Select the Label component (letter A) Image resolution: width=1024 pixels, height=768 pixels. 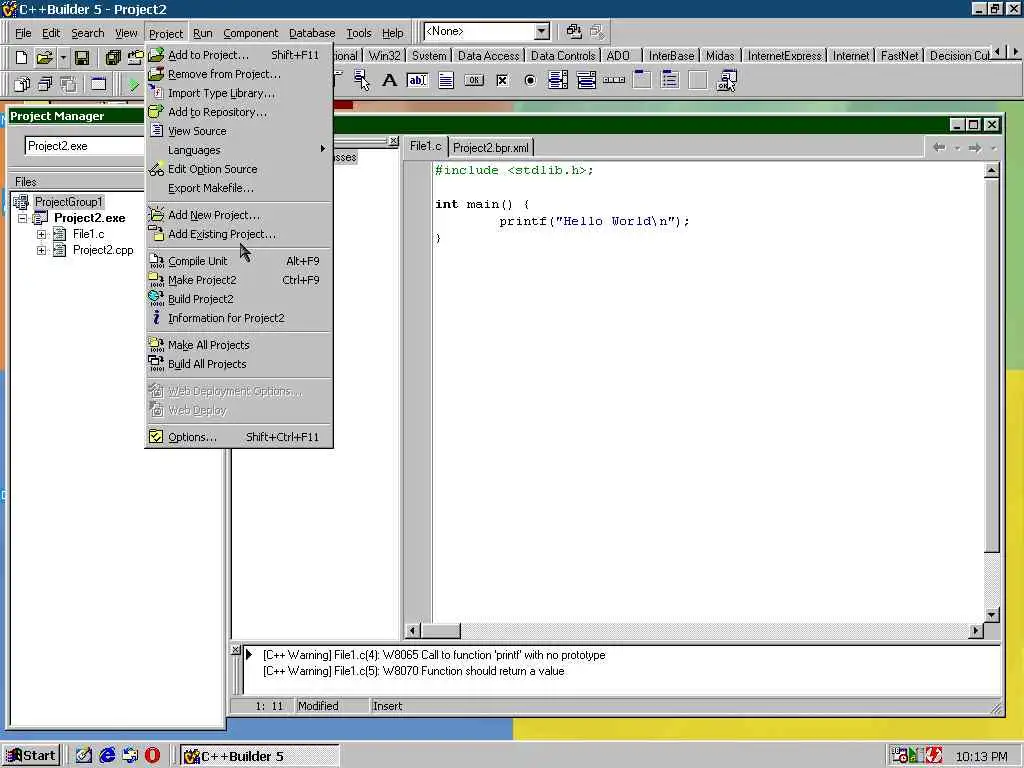pyautogui.click(x=389, y=80)
